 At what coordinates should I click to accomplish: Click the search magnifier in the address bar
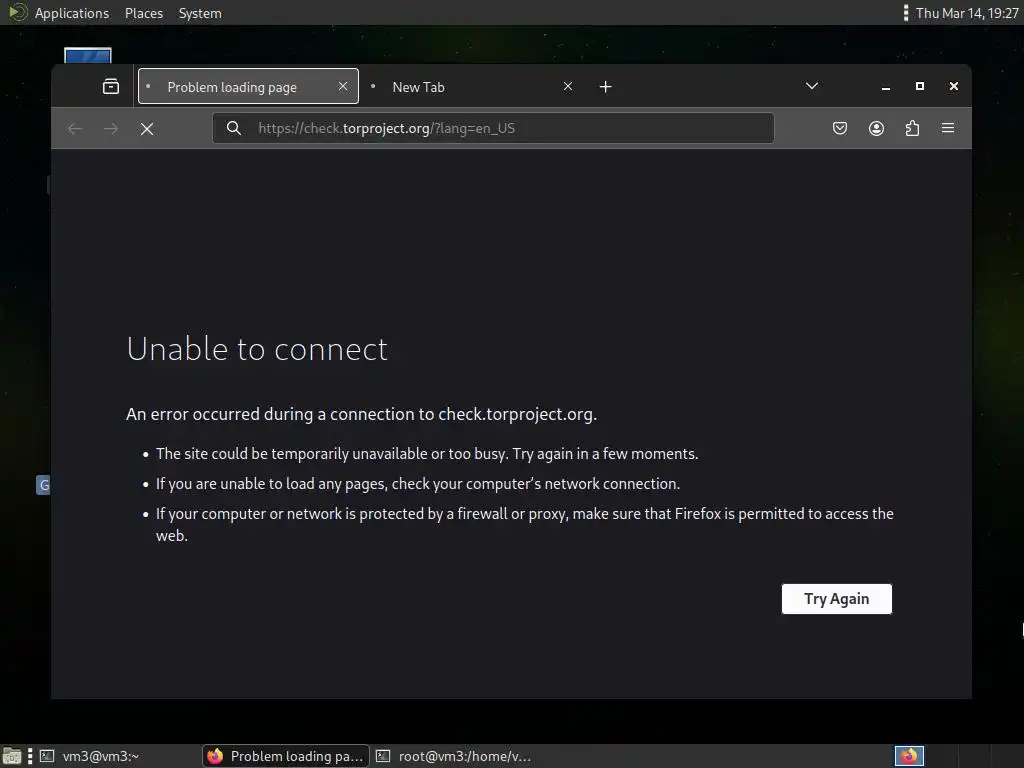pos(234,128)
